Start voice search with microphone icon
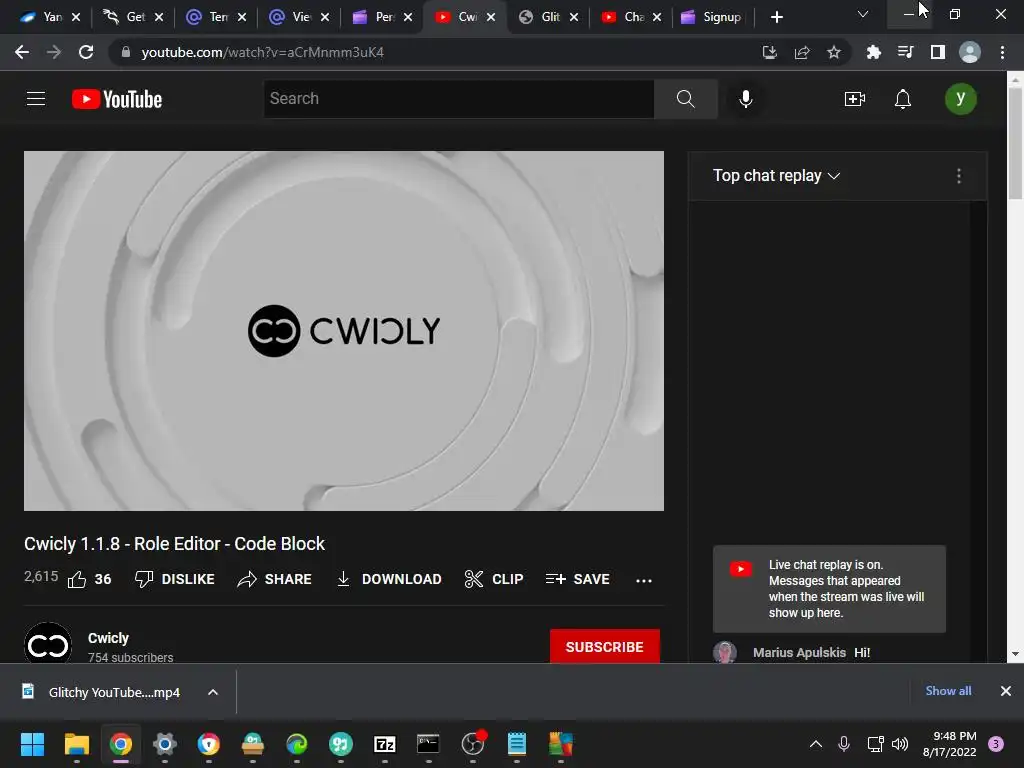 tap(746, 99)
